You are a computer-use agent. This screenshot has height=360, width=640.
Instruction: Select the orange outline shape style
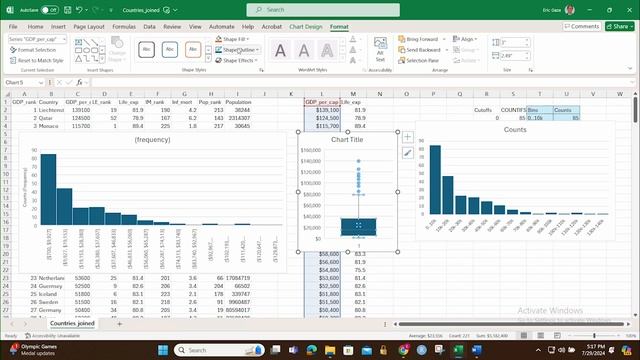193,50
